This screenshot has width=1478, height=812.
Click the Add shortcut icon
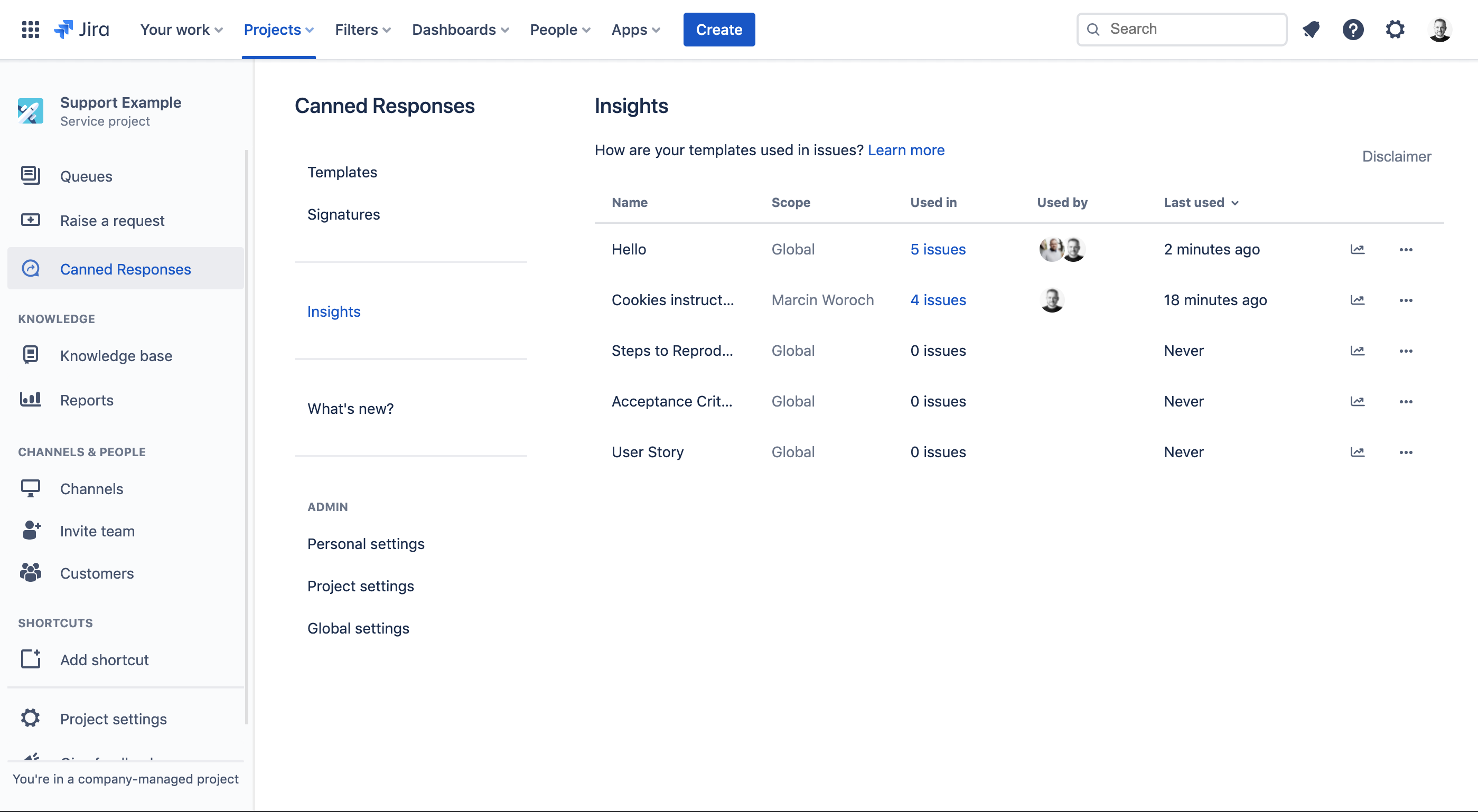30,659
